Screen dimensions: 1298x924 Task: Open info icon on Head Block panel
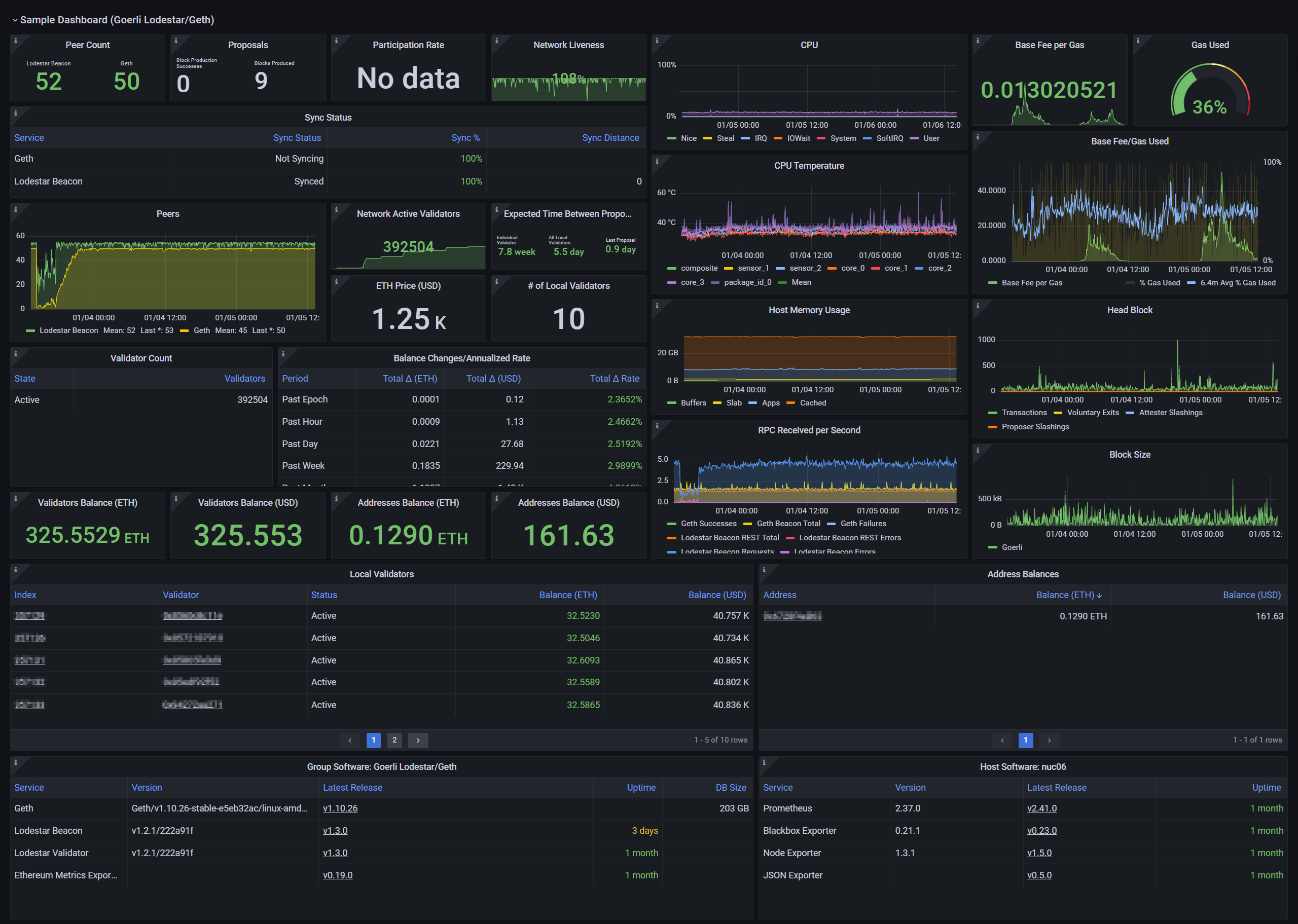click(x=978, y=306)
